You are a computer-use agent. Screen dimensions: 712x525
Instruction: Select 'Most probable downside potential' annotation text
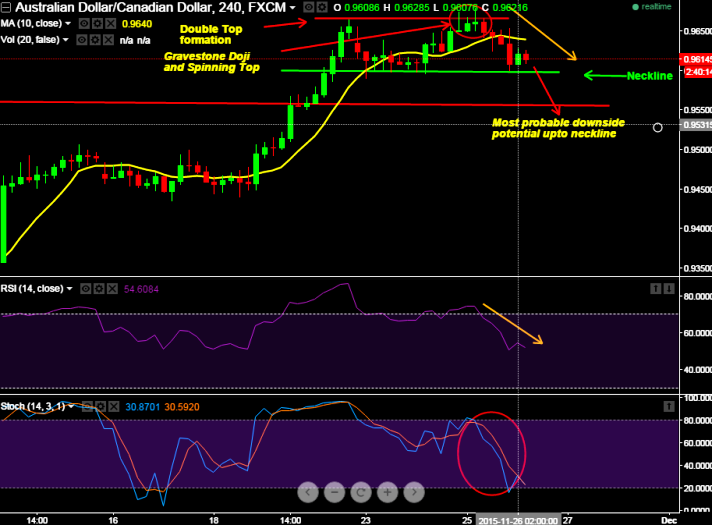pyautogui.click(x=559, y=128)
